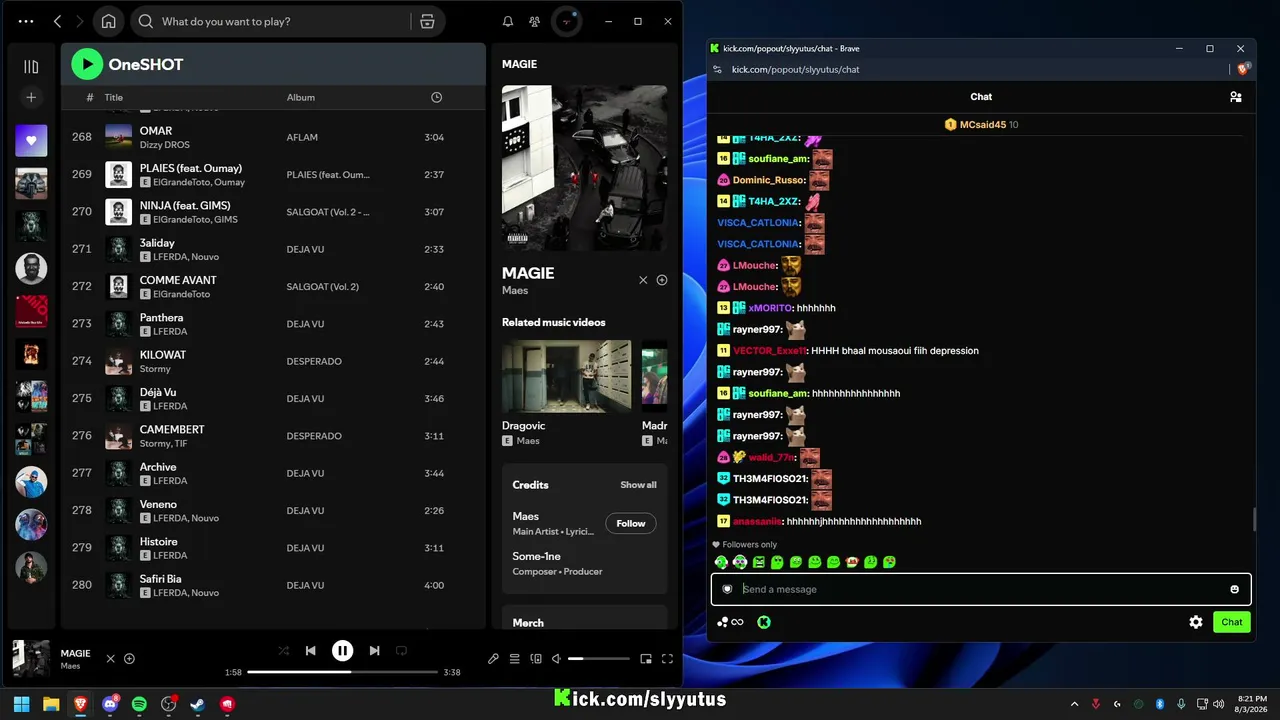
Task: Click Show all in the Credits section
Action: [638, 485]
